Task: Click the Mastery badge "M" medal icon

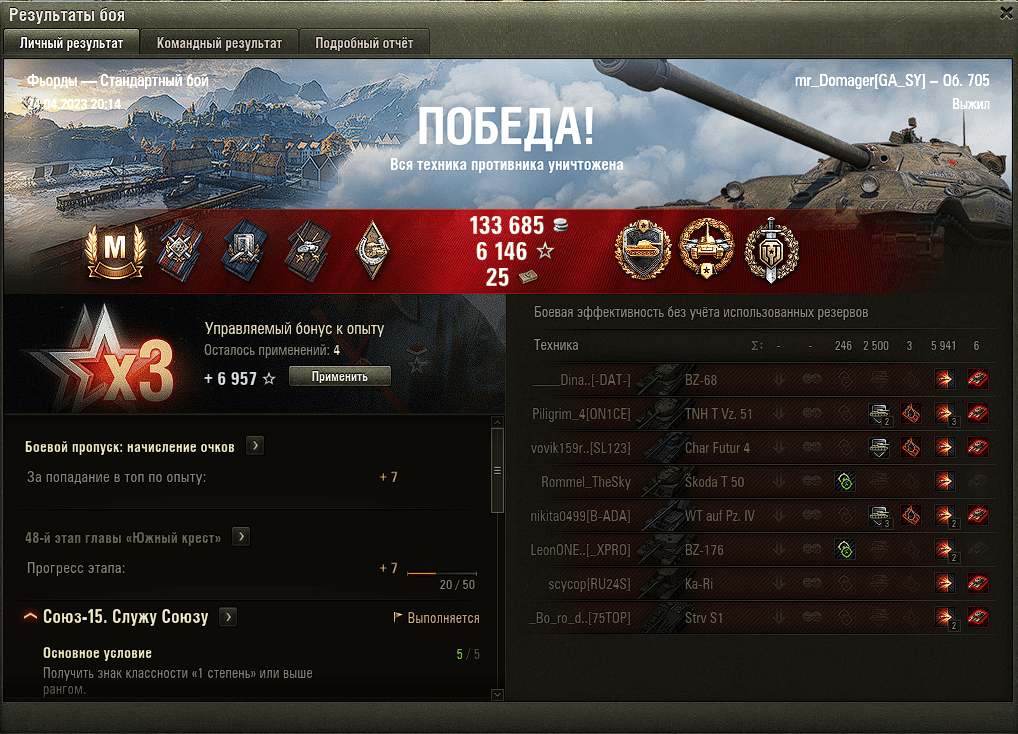Action: 115,251
